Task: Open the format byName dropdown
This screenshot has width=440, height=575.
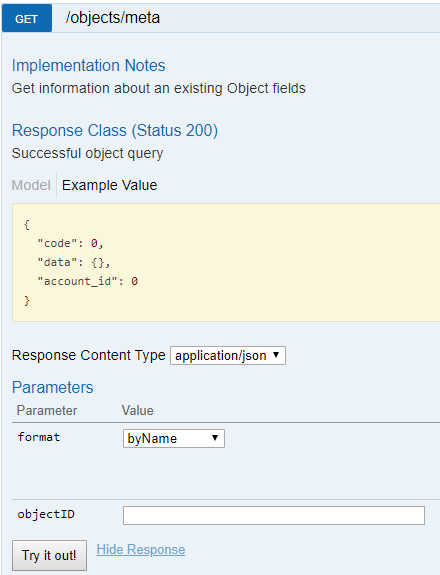Action: [174, 438]
